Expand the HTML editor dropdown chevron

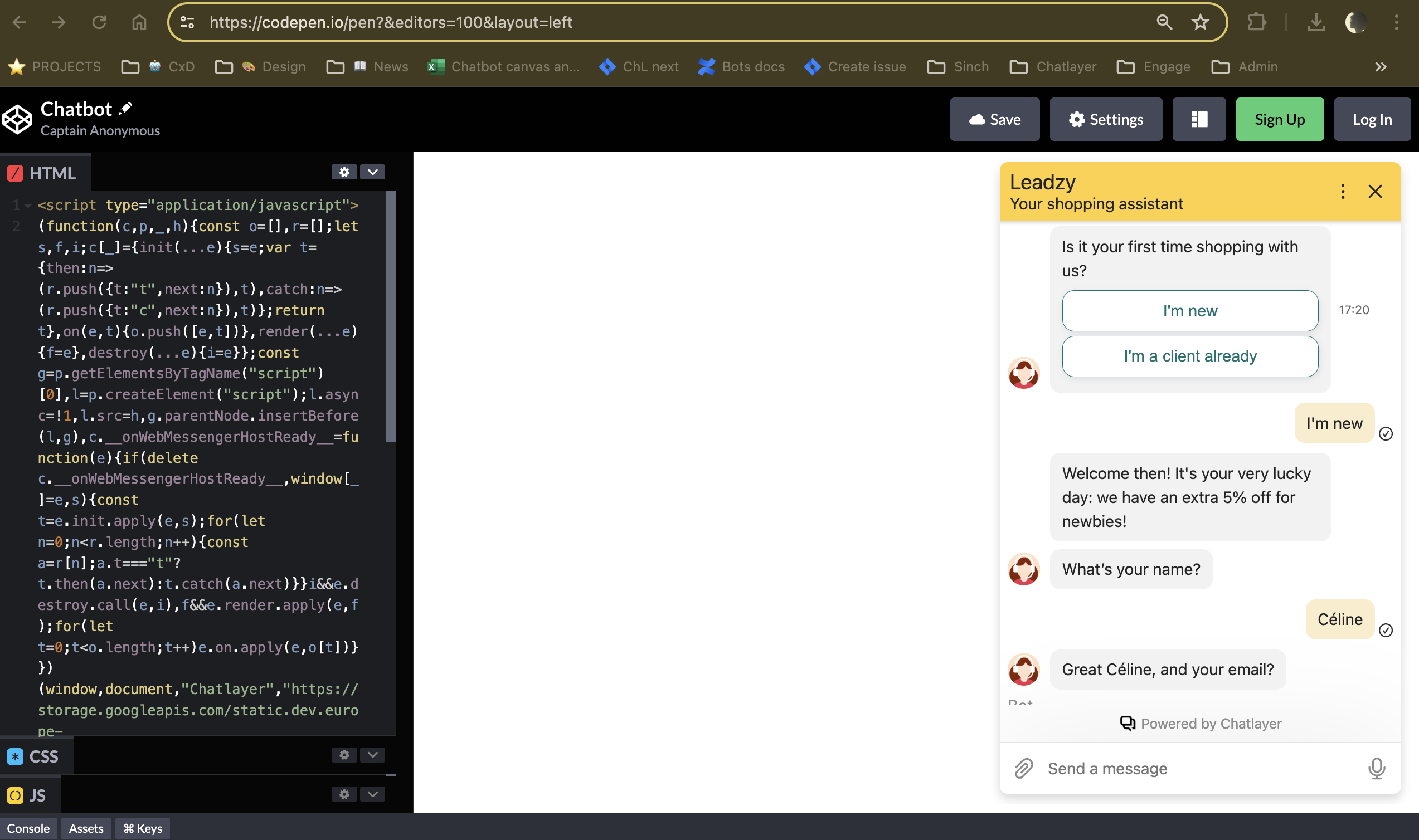point(373,172)
